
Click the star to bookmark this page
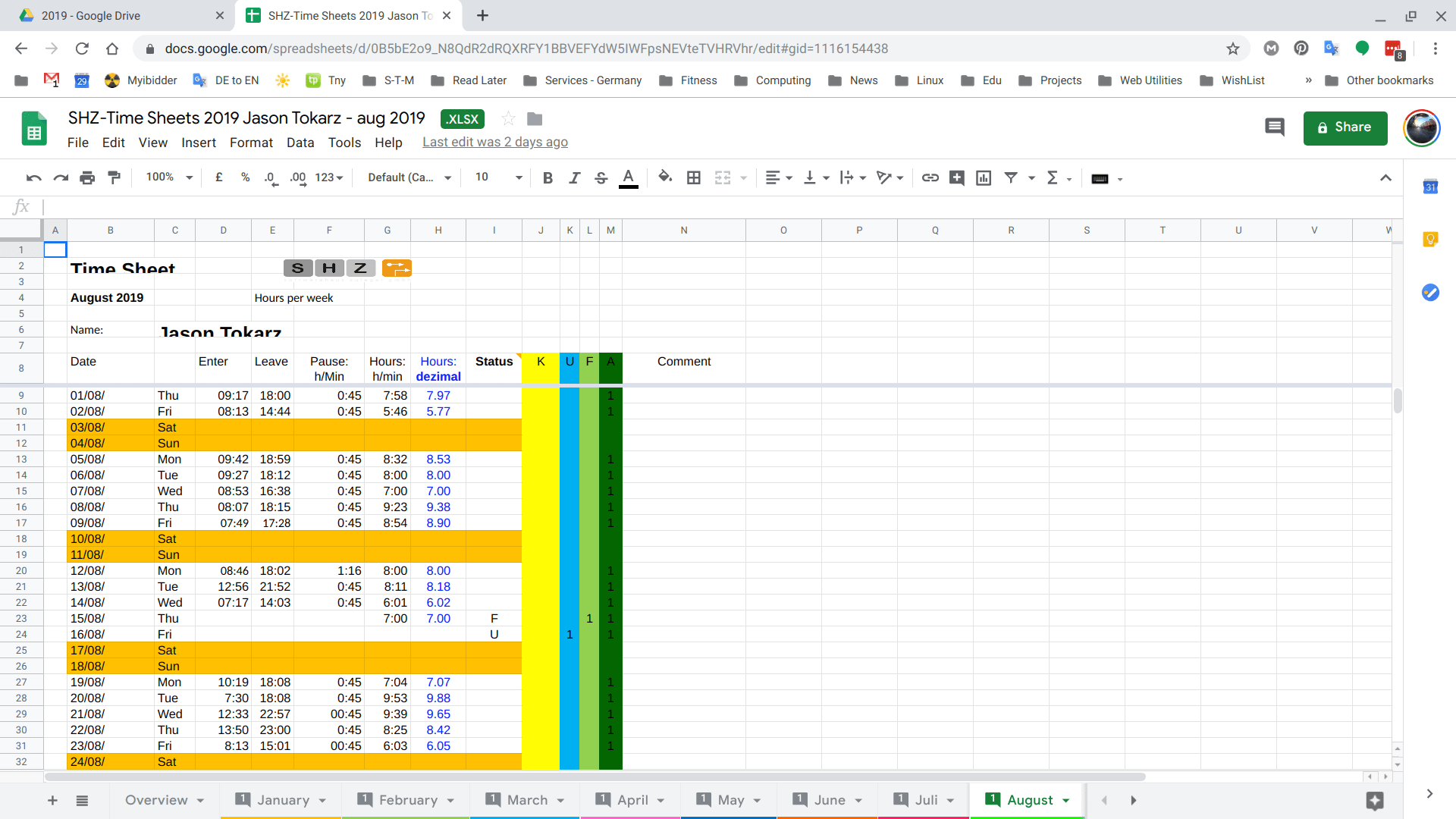[x=1233, y=49]
